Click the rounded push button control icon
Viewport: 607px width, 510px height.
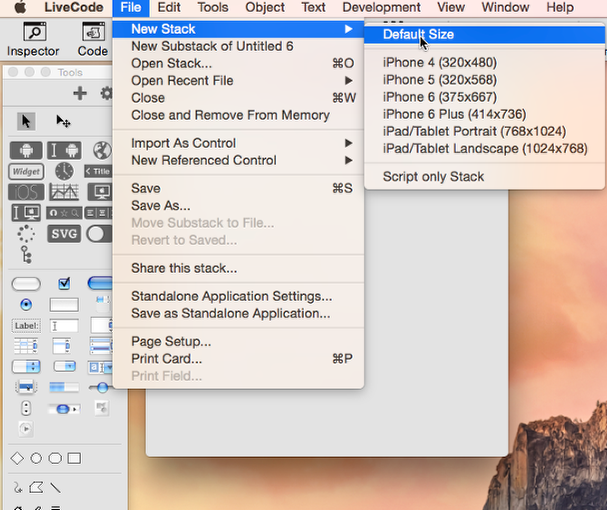[x=26, y=284]
